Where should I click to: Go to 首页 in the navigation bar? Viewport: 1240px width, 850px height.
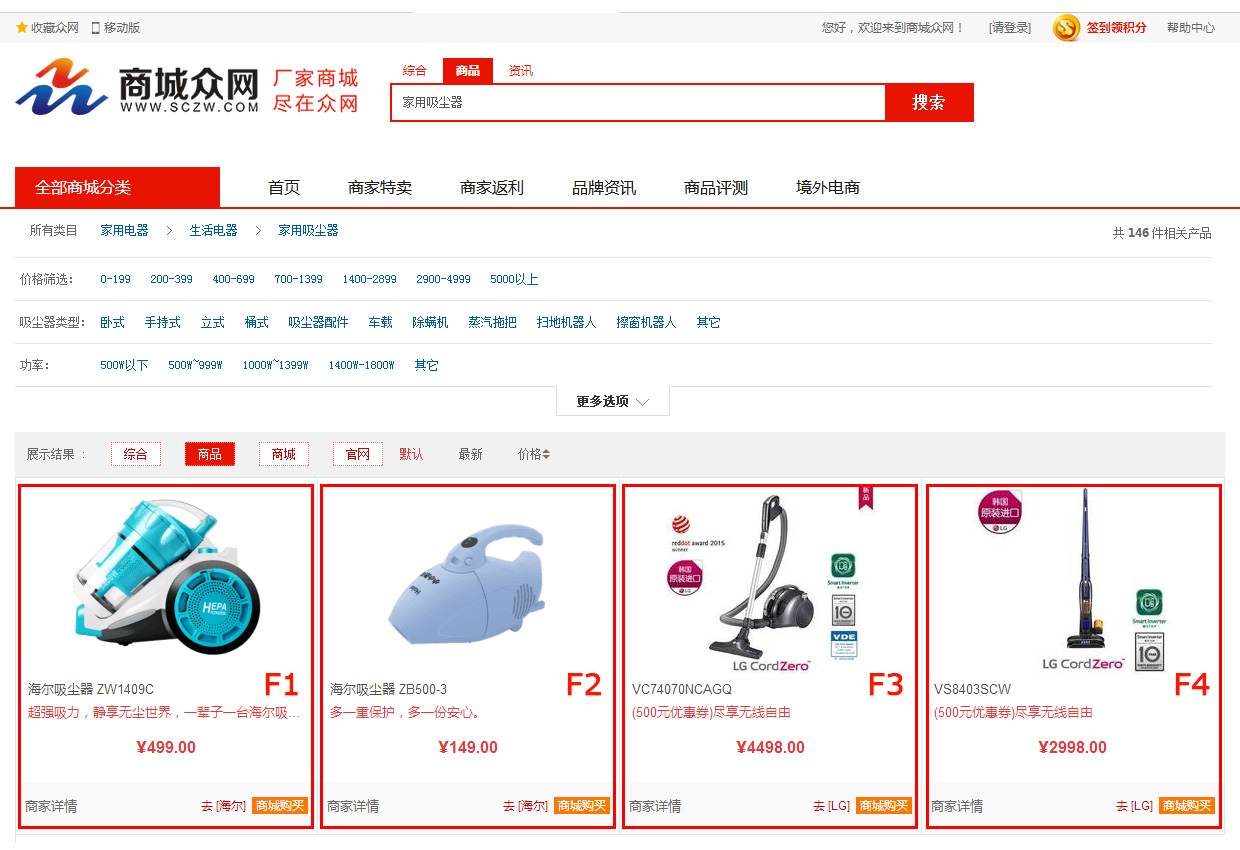[x=284, y=187]
